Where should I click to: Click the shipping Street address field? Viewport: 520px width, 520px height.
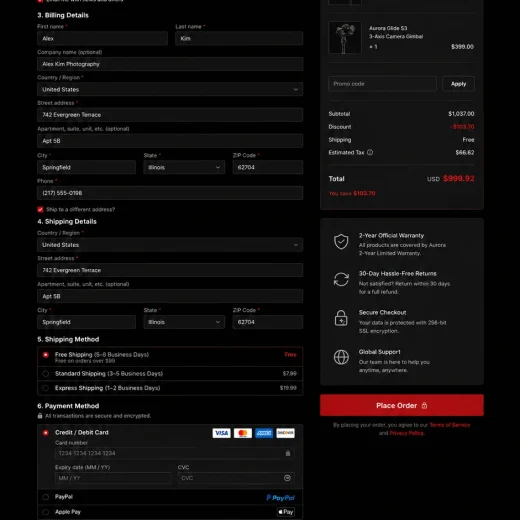pyautogui.click(x=170, y=270)
